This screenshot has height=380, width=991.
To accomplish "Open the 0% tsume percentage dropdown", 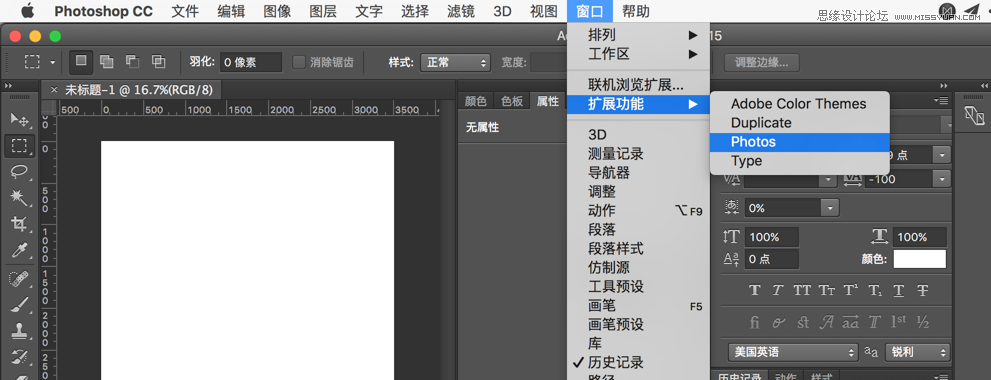I will 830,207.
